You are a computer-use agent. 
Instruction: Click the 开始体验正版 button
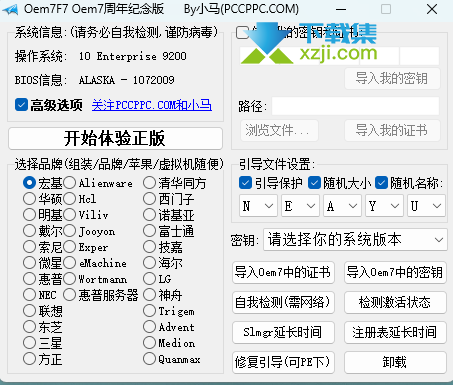pyautogui.click(x=115, y=138)
